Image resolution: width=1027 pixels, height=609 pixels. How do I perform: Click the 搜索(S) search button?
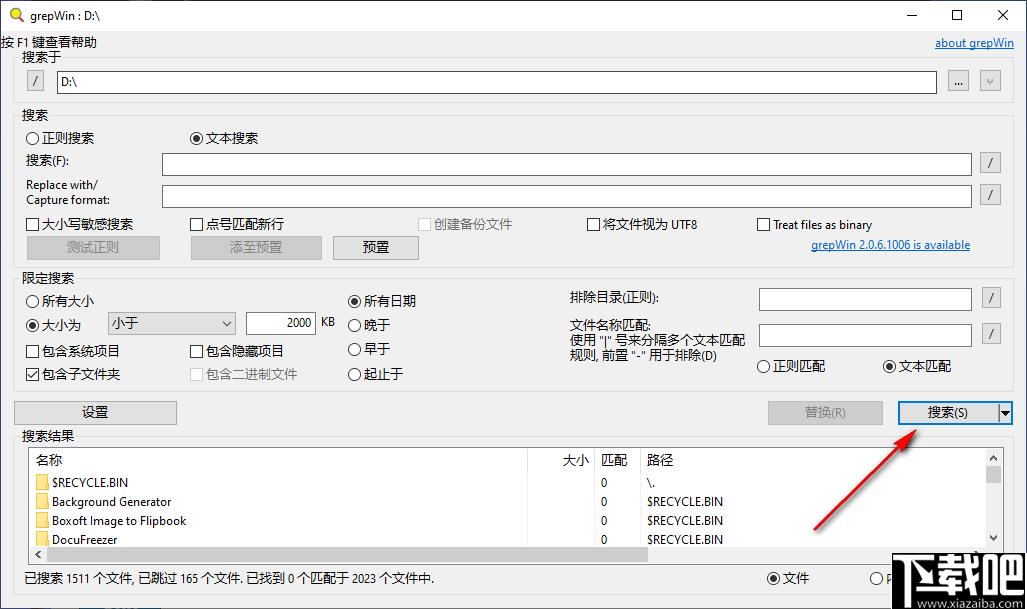tap(948, 413)
